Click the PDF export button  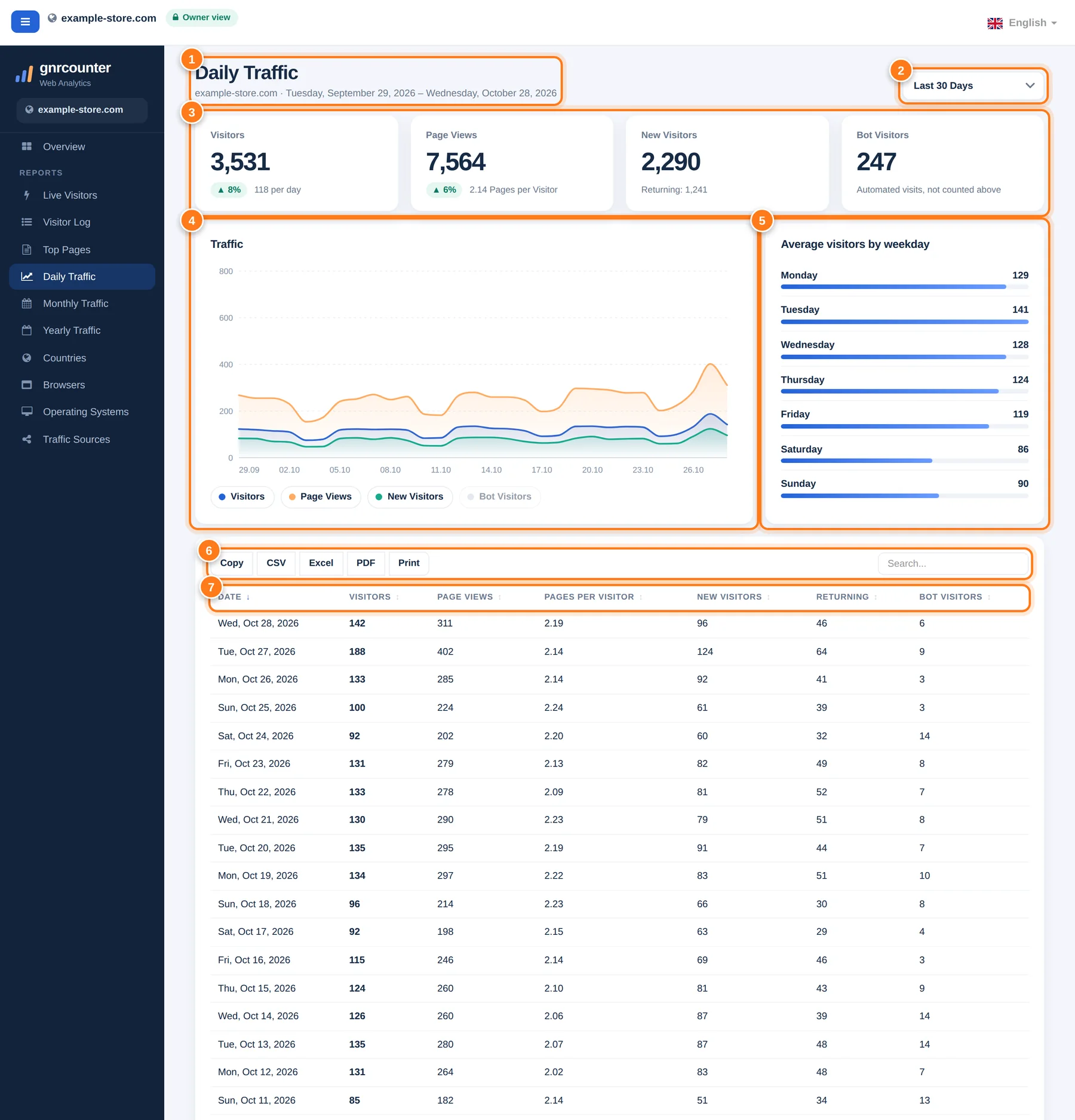pyautogui.click(x=365, y=563)
